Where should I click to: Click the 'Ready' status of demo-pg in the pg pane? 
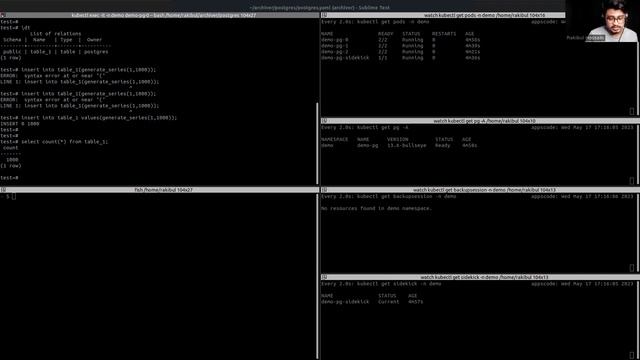coord(442,145)
